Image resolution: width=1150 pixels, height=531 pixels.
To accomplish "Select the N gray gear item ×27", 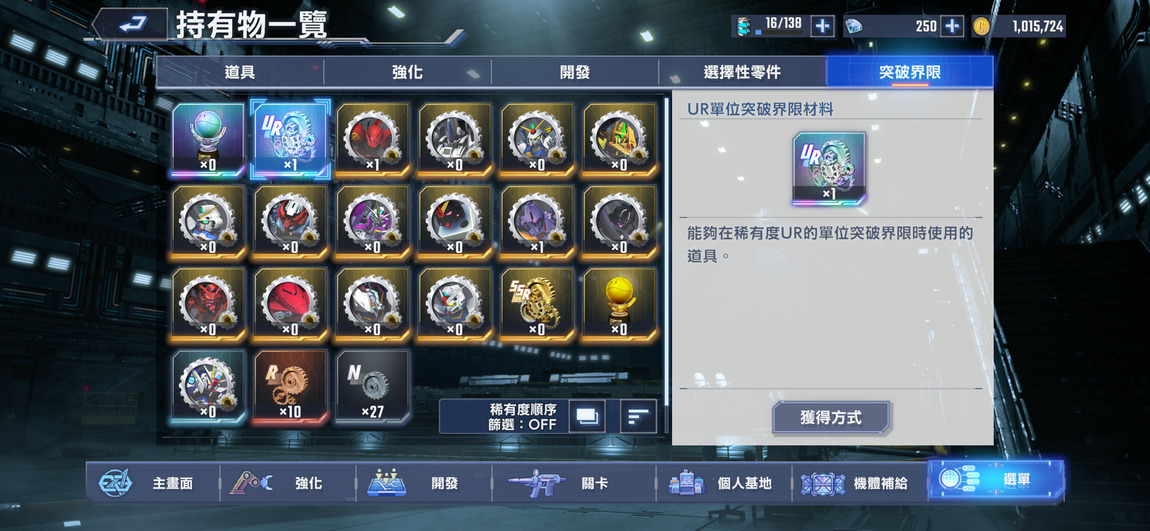I will point(373,387).
